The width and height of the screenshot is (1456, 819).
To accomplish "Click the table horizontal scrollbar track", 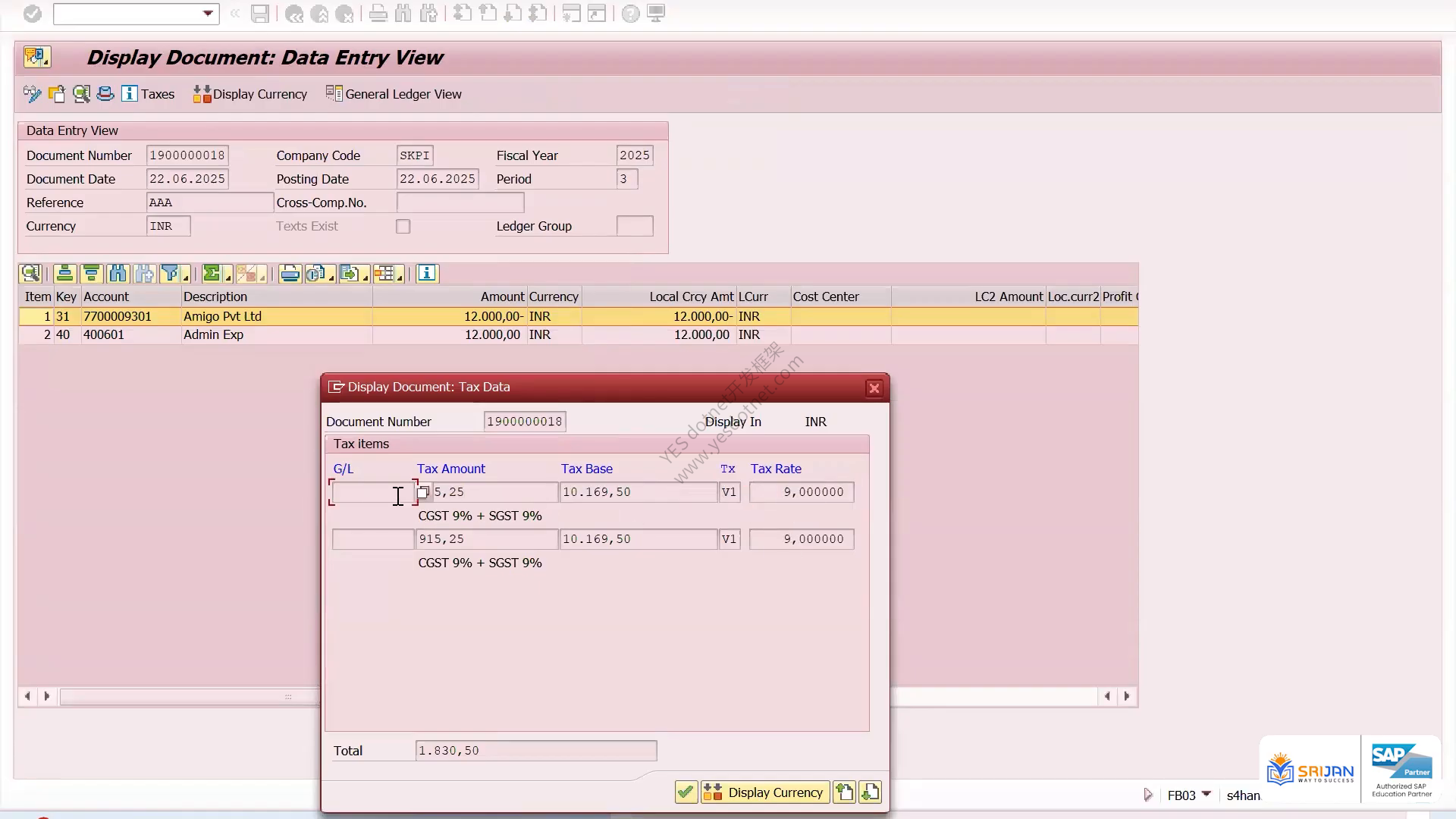I will [190, 696].
